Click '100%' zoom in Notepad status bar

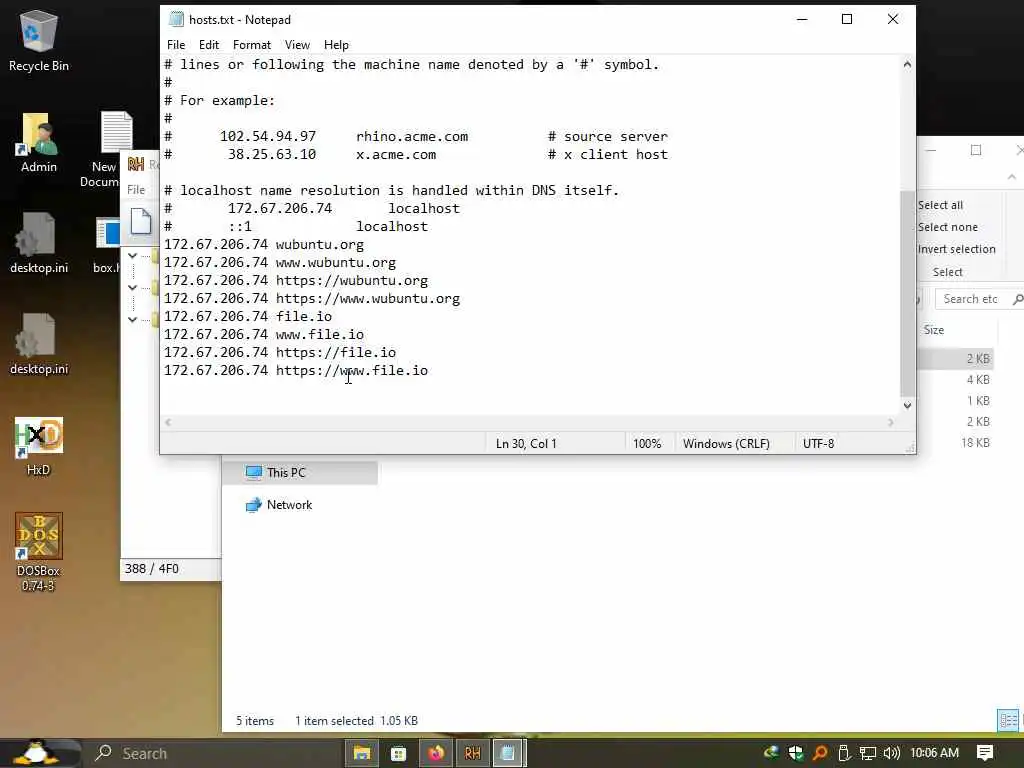click(x=647, y=443)
